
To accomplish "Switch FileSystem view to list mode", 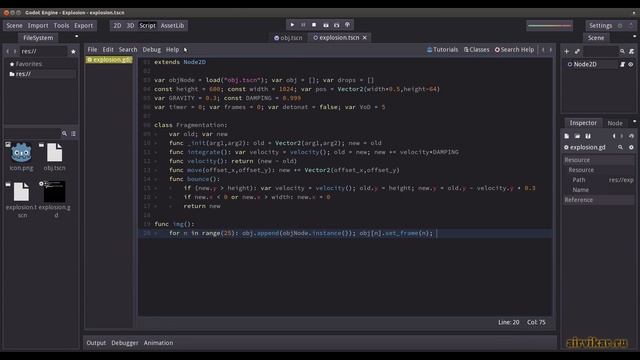I will click(x=73, y=133).
